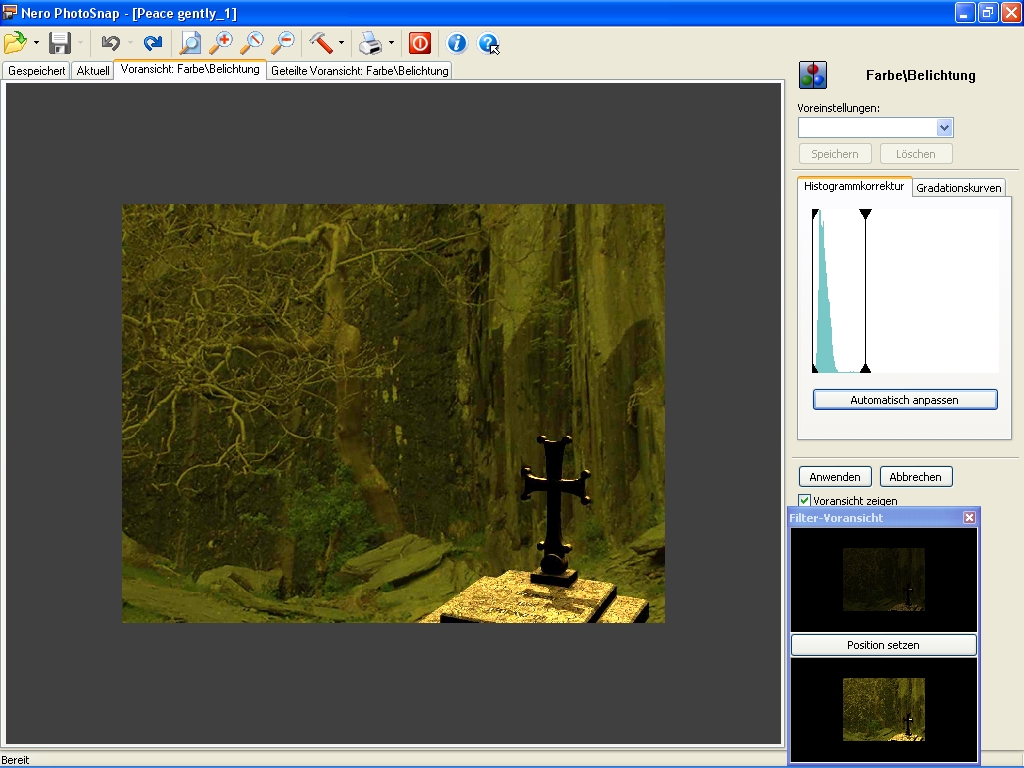Select the Geteilte Voransicht tab

pyautogui.click(x=359, y=70)
